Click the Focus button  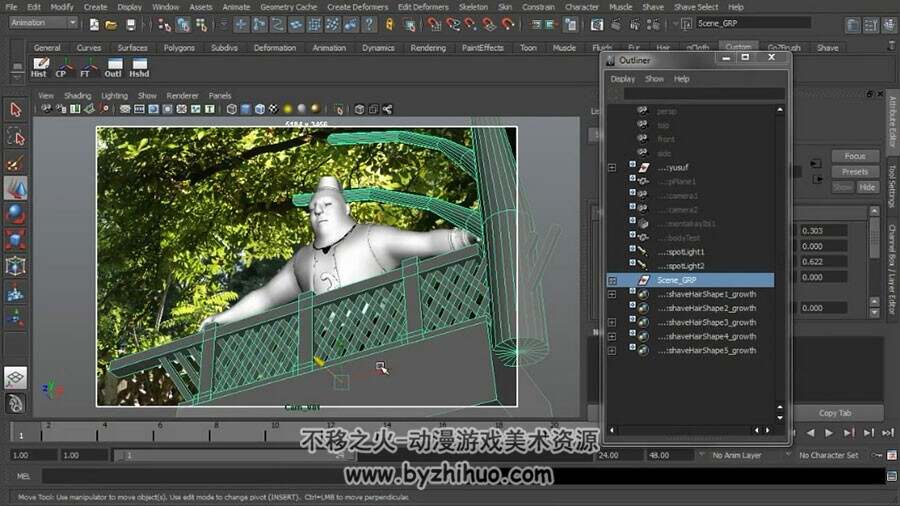tap(855, 156)
